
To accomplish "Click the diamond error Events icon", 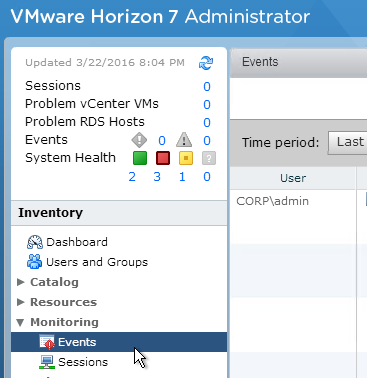I will [x=139, y=140].
